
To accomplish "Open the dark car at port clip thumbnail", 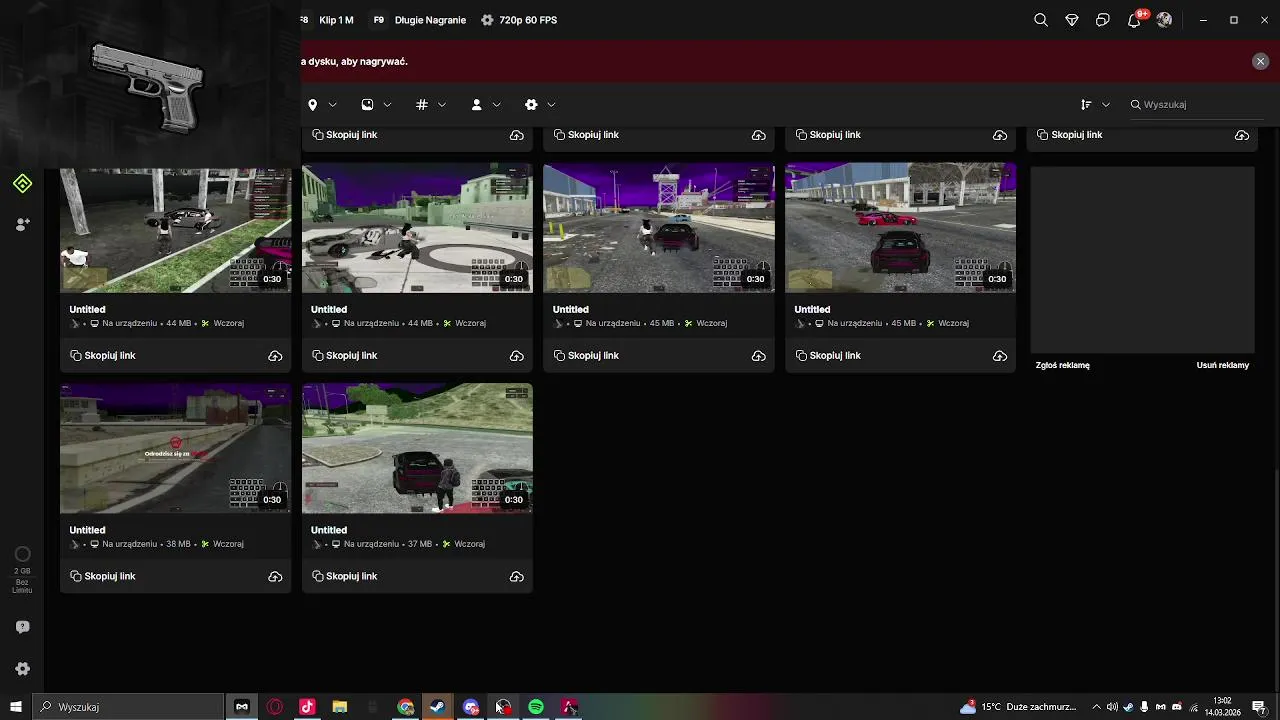I will [659, 228].
